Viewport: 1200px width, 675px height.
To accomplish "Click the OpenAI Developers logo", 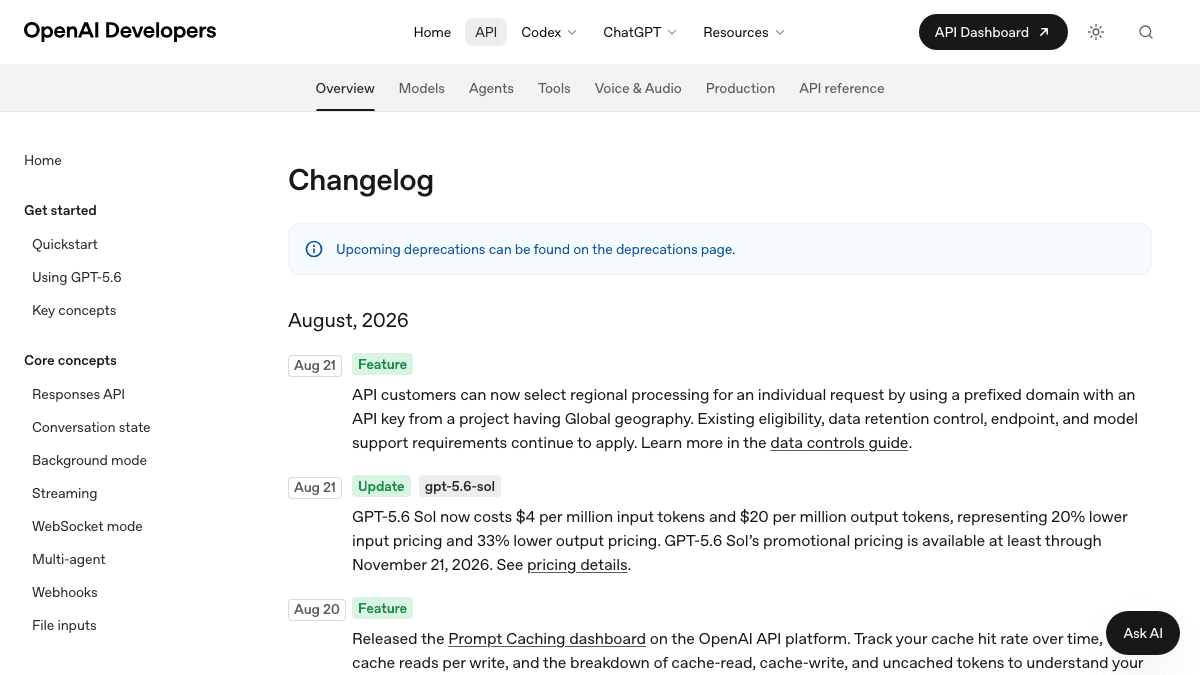I will click(120, 31).
